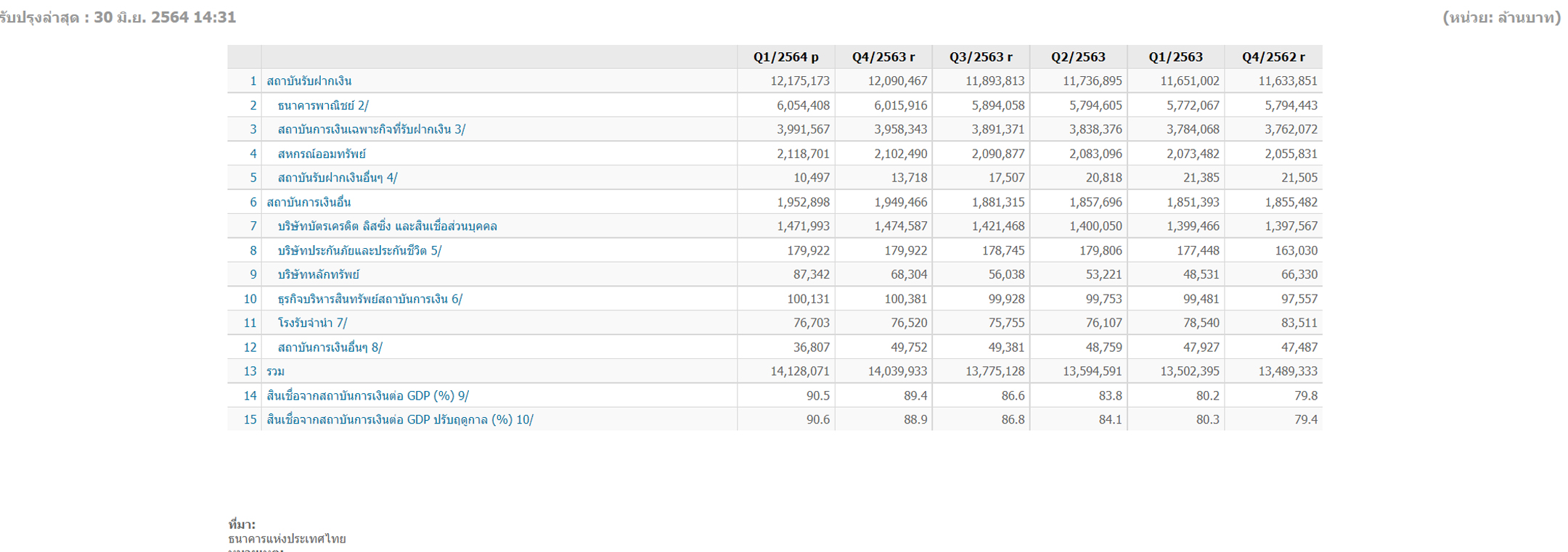Click the Q1/2564 p column header

point(785,57)
